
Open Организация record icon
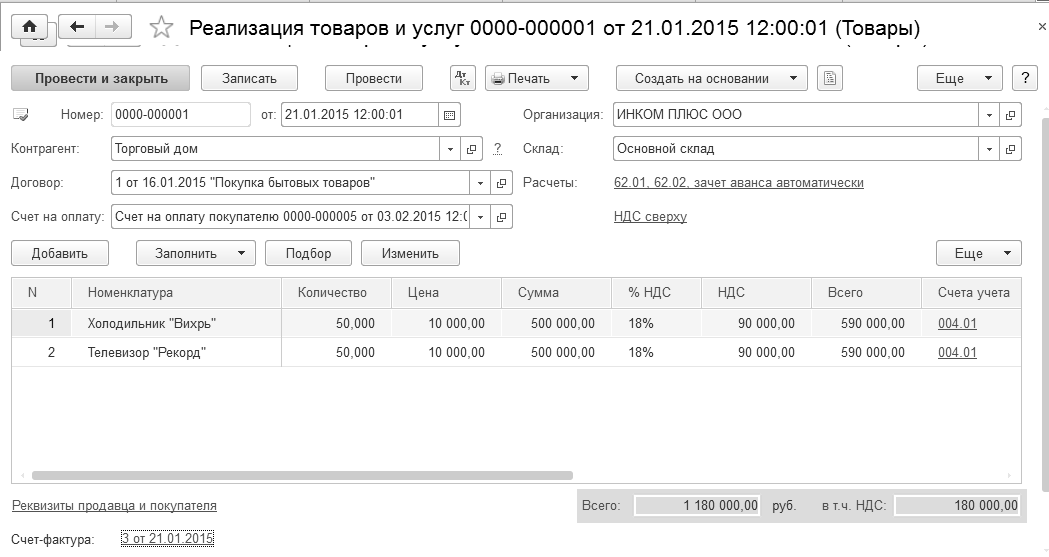coord(1010,115)
